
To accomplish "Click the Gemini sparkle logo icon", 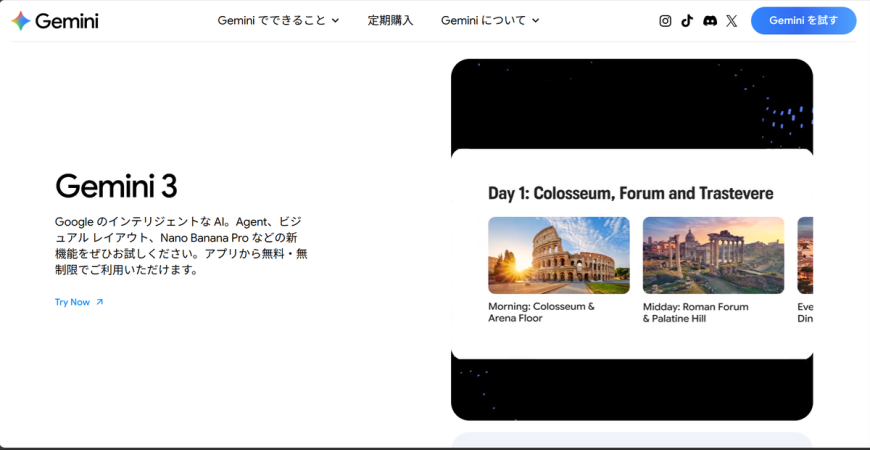I will tap(20, 21).
